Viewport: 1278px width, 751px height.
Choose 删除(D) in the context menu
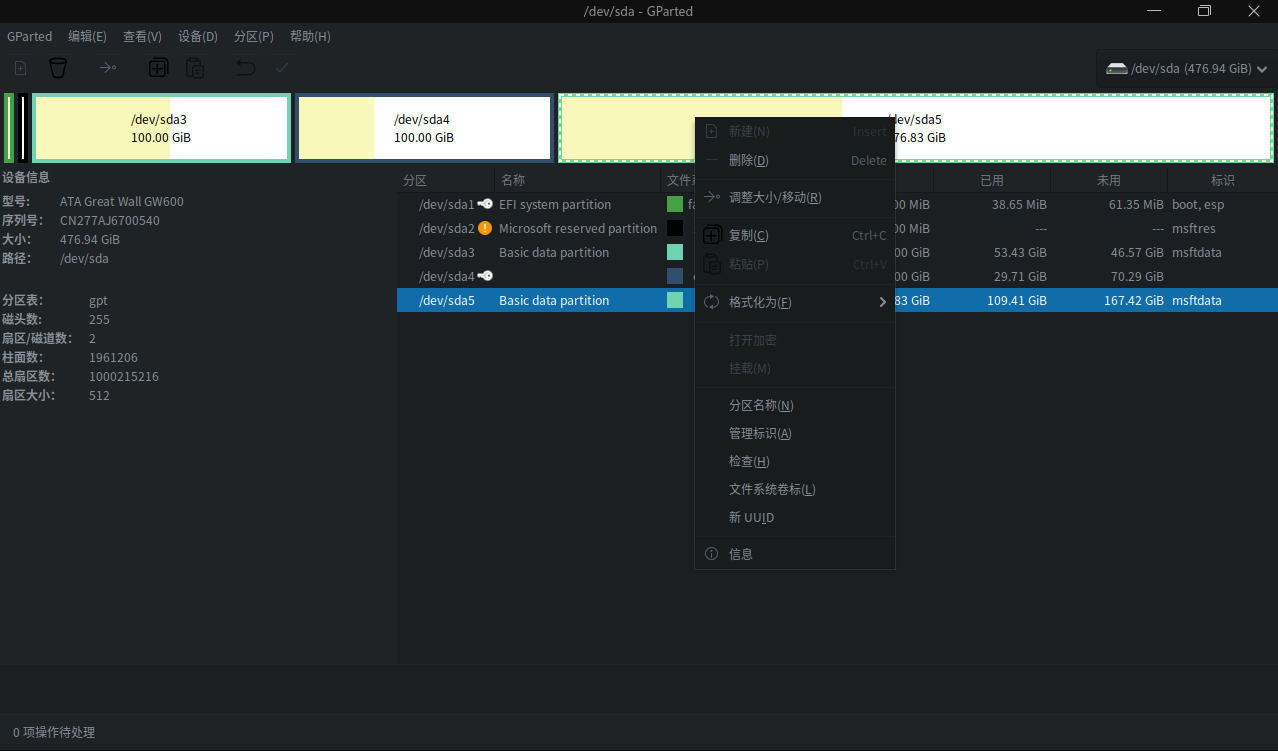click(x=795, y=160)
